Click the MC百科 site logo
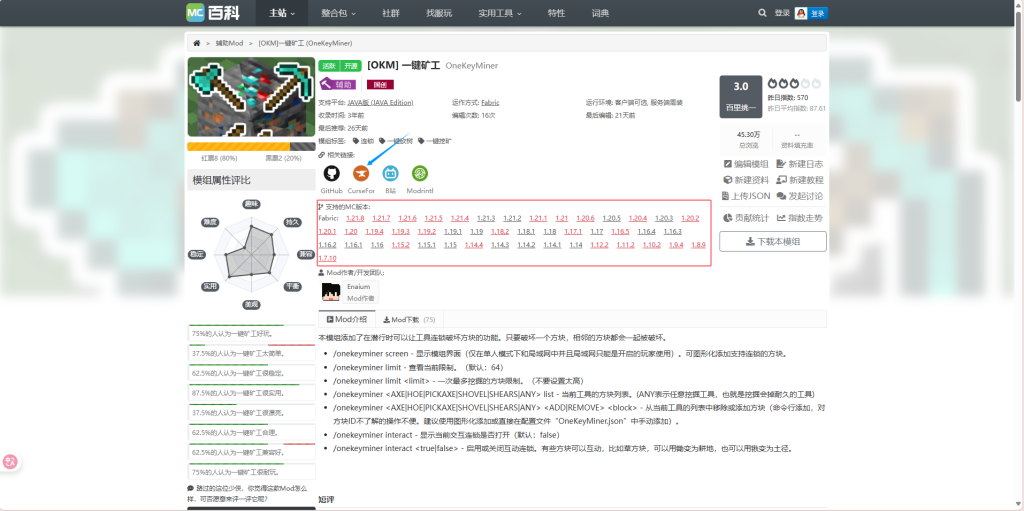The width and height of the screenshot is (1024, 511). 212,13
